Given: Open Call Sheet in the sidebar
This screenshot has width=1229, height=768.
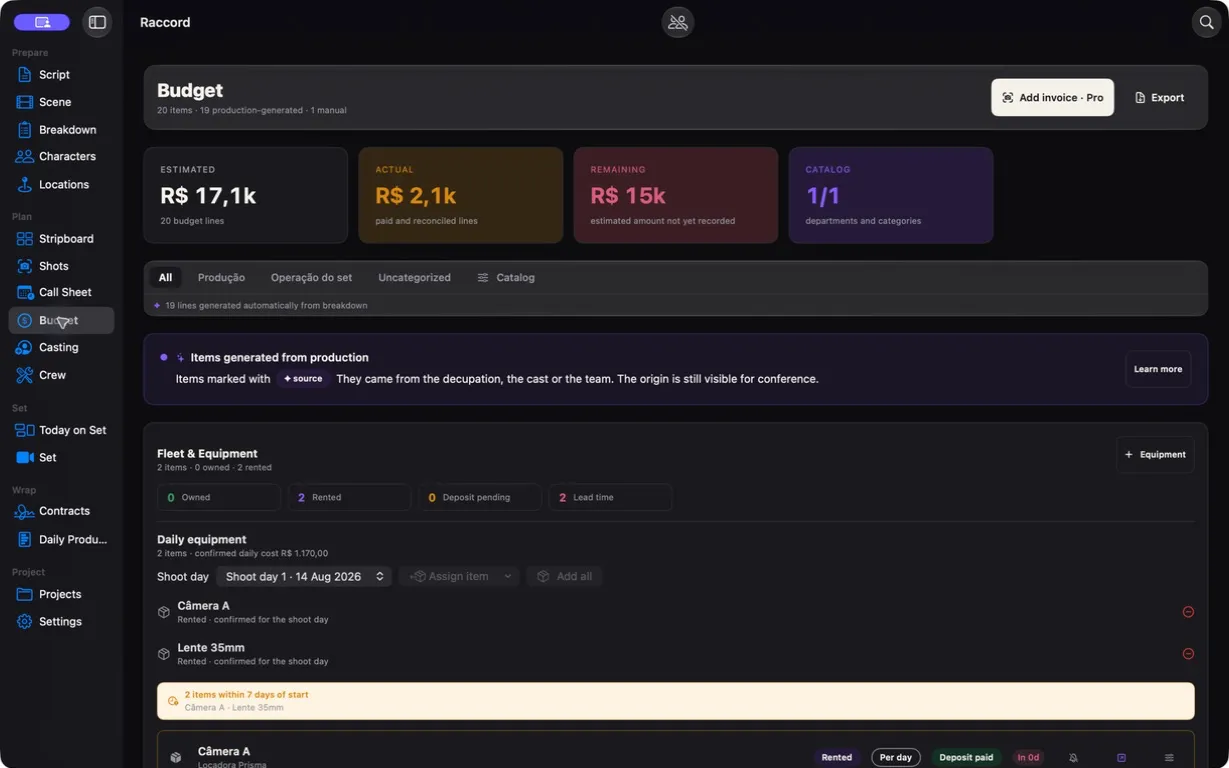Looking at the screenshot, I should click(61, 293).
